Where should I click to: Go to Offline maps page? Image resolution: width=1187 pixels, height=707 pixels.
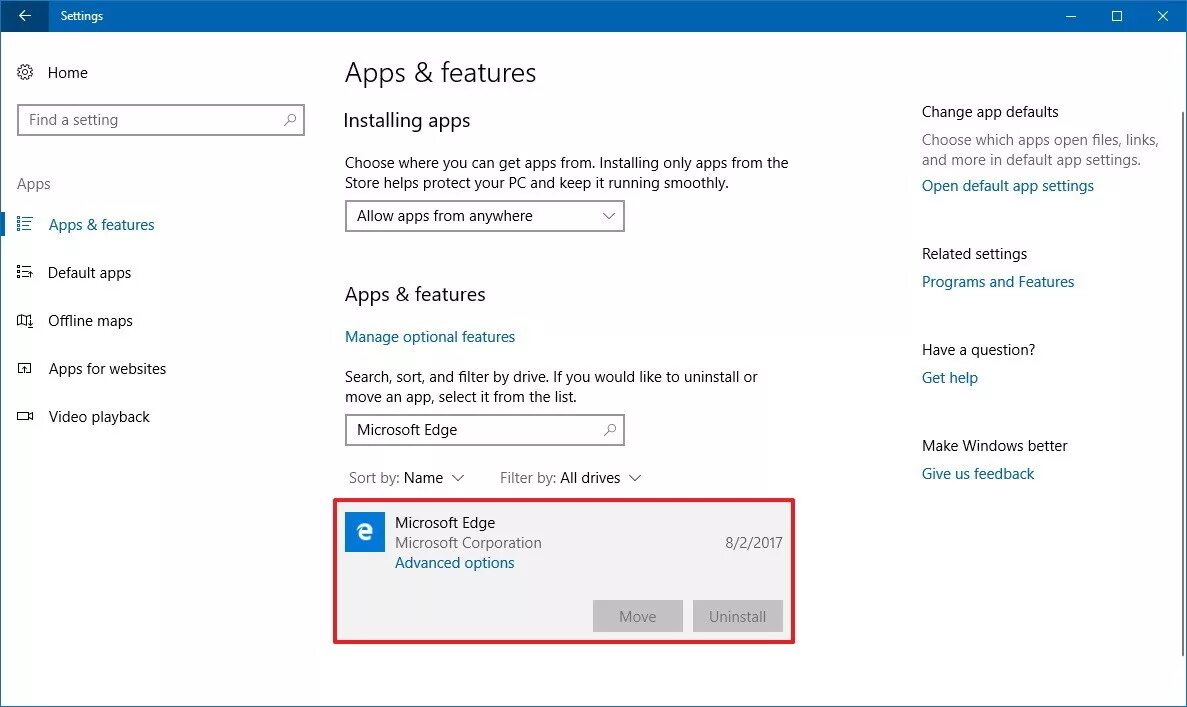[x=90, y=321]
